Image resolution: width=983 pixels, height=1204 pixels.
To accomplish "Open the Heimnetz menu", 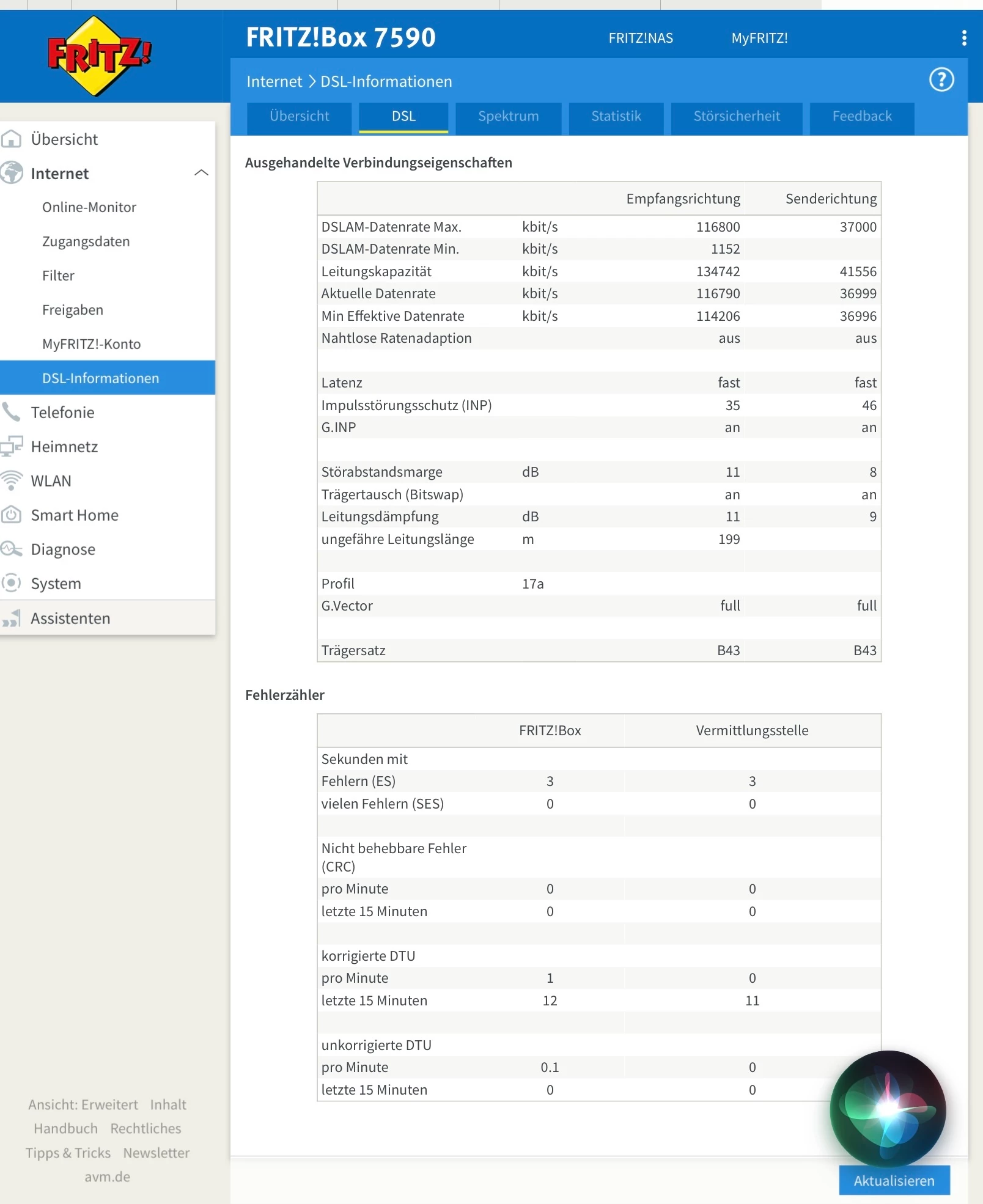I will pos(64,446).
